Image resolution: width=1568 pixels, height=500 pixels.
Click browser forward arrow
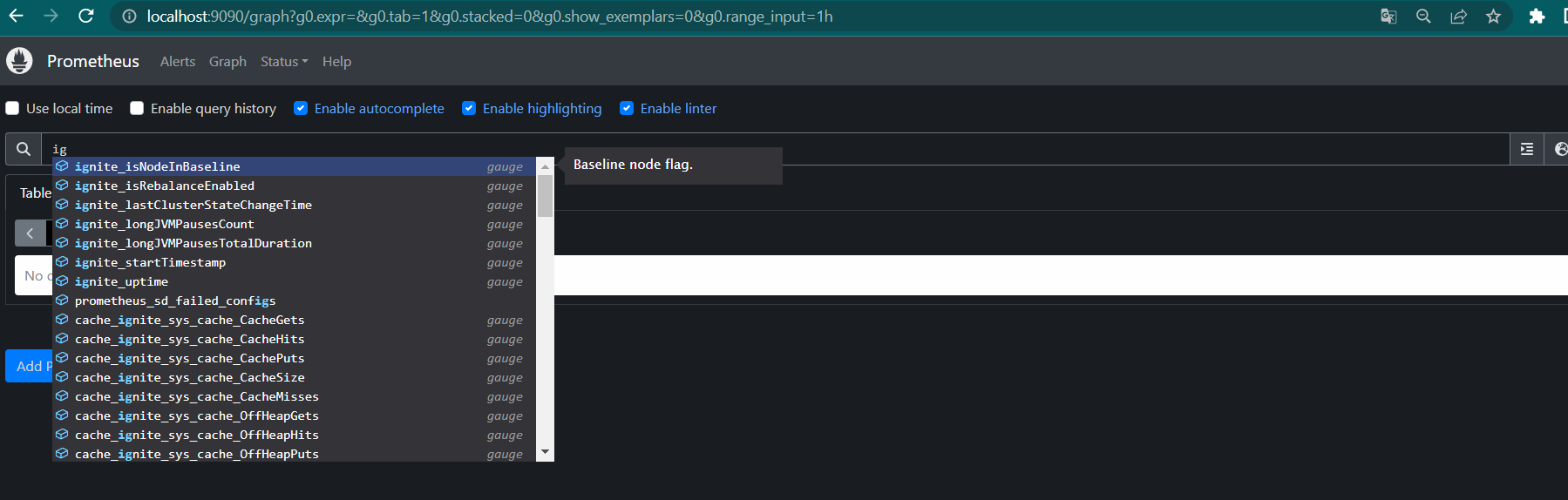point(51,16)
